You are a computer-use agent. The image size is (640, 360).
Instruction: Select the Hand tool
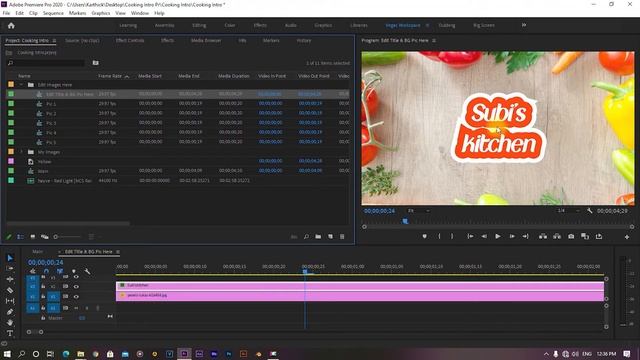[10, 322]
